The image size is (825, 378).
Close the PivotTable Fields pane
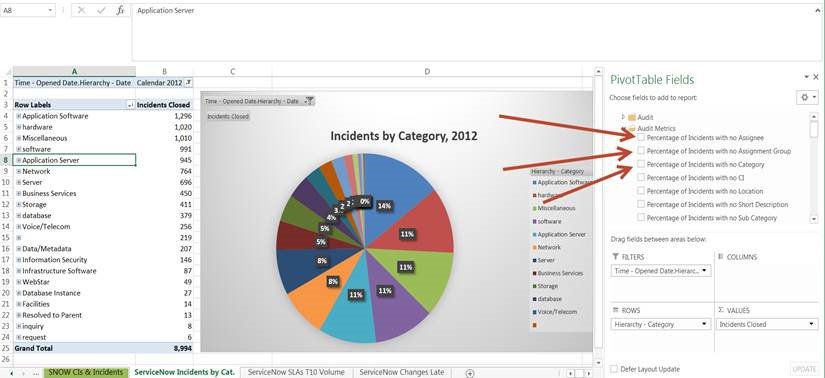point(816,77)
